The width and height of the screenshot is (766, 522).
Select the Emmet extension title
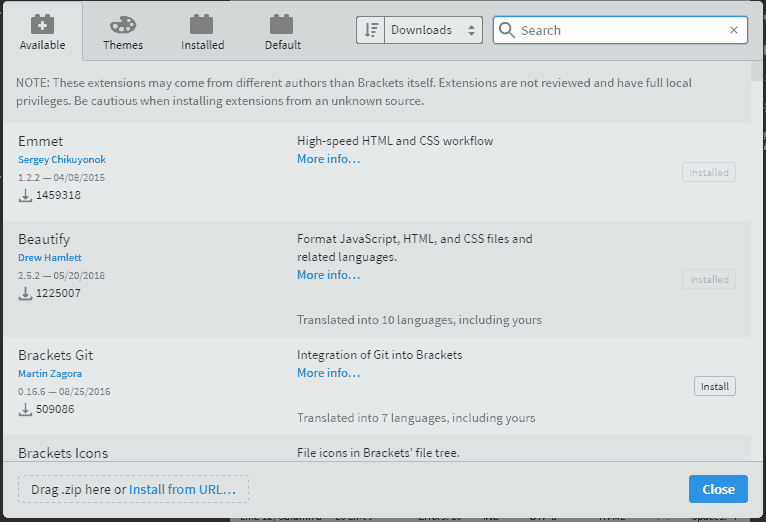pos(41,142)
